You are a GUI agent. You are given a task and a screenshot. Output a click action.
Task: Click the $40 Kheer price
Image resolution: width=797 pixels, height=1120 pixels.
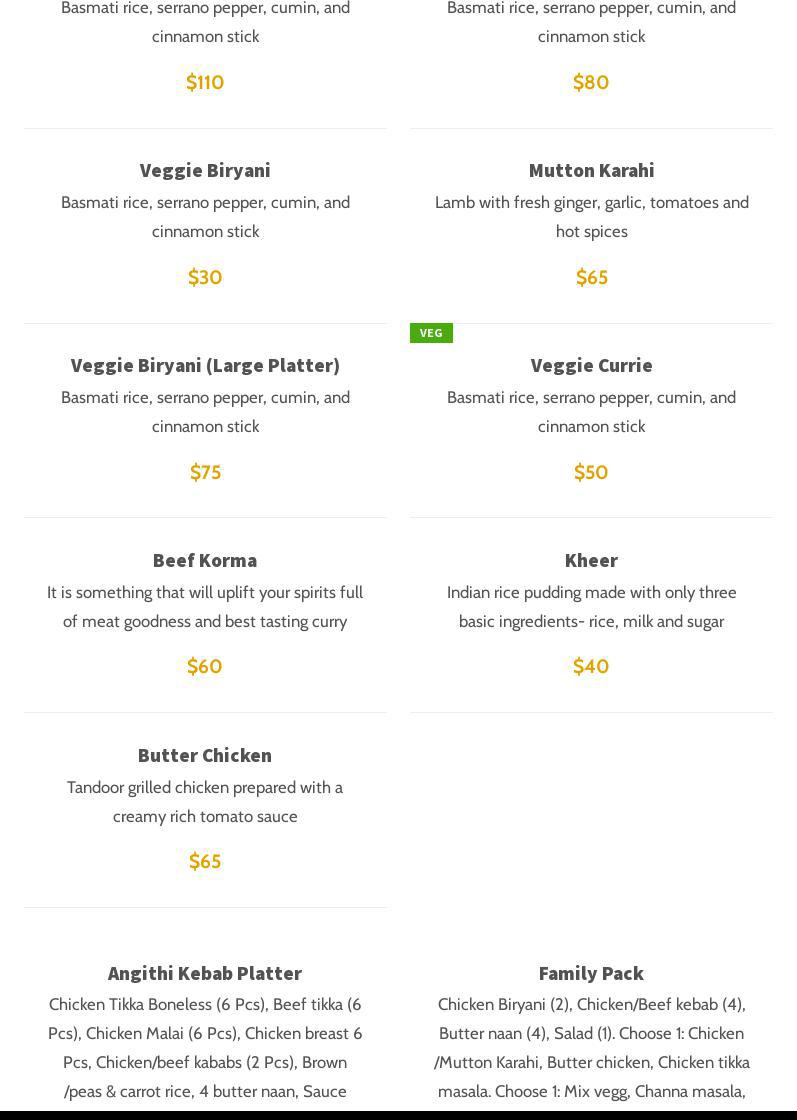click(591, 666)
